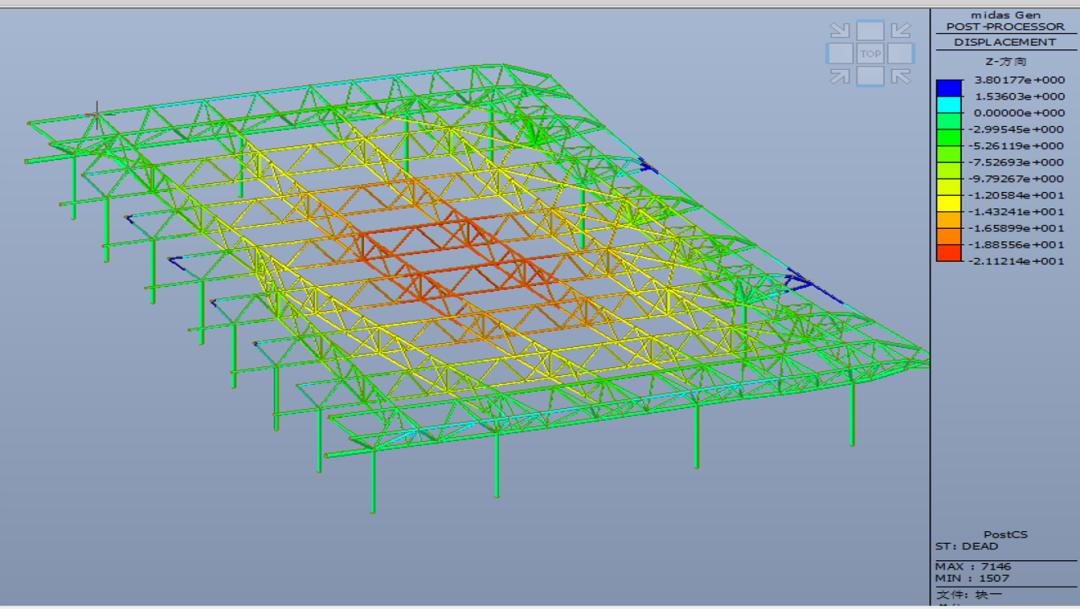Image resolution: width=1080 pixels, height=609 pixels.
Task: Click the bottom-left diagonal arrow in view navigator
Action: pos(840,76)
